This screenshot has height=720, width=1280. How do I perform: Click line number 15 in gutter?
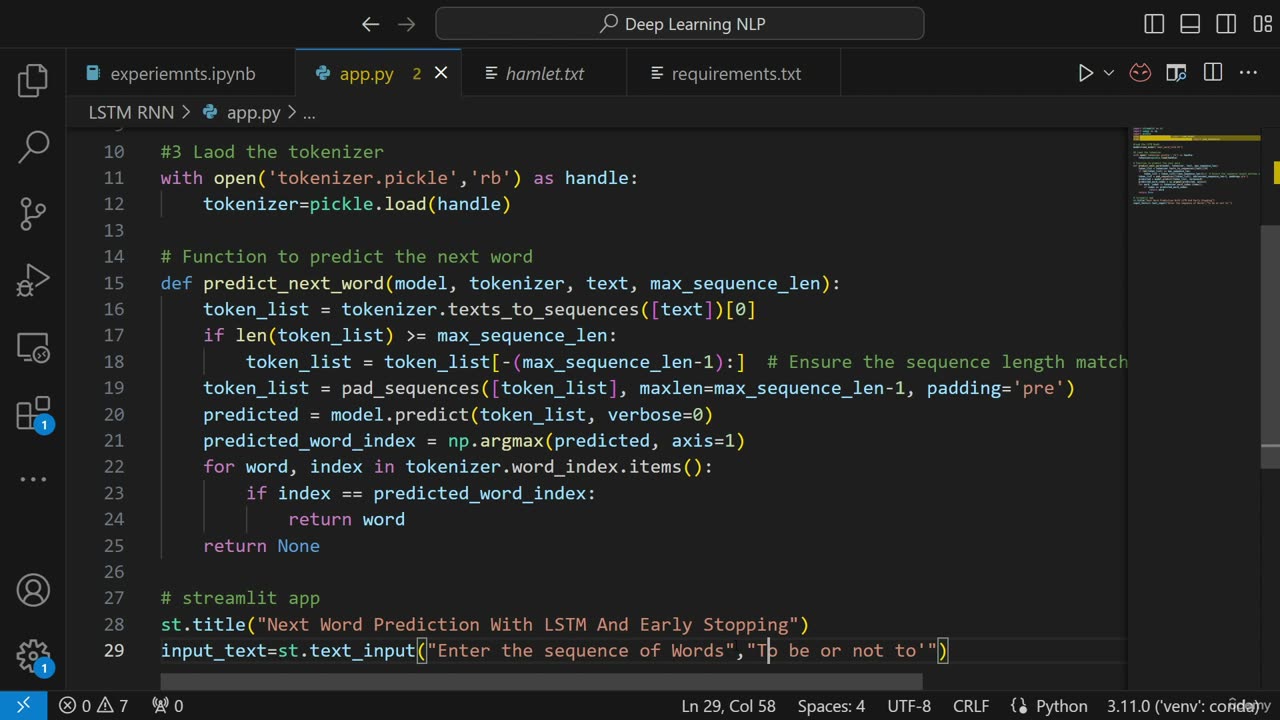click(114, 283)
